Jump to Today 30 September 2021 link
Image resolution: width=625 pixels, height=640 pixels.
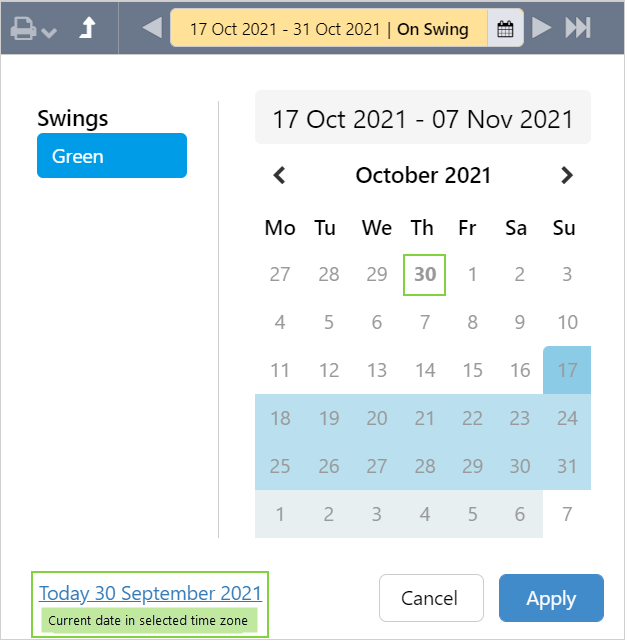point(150,593)
